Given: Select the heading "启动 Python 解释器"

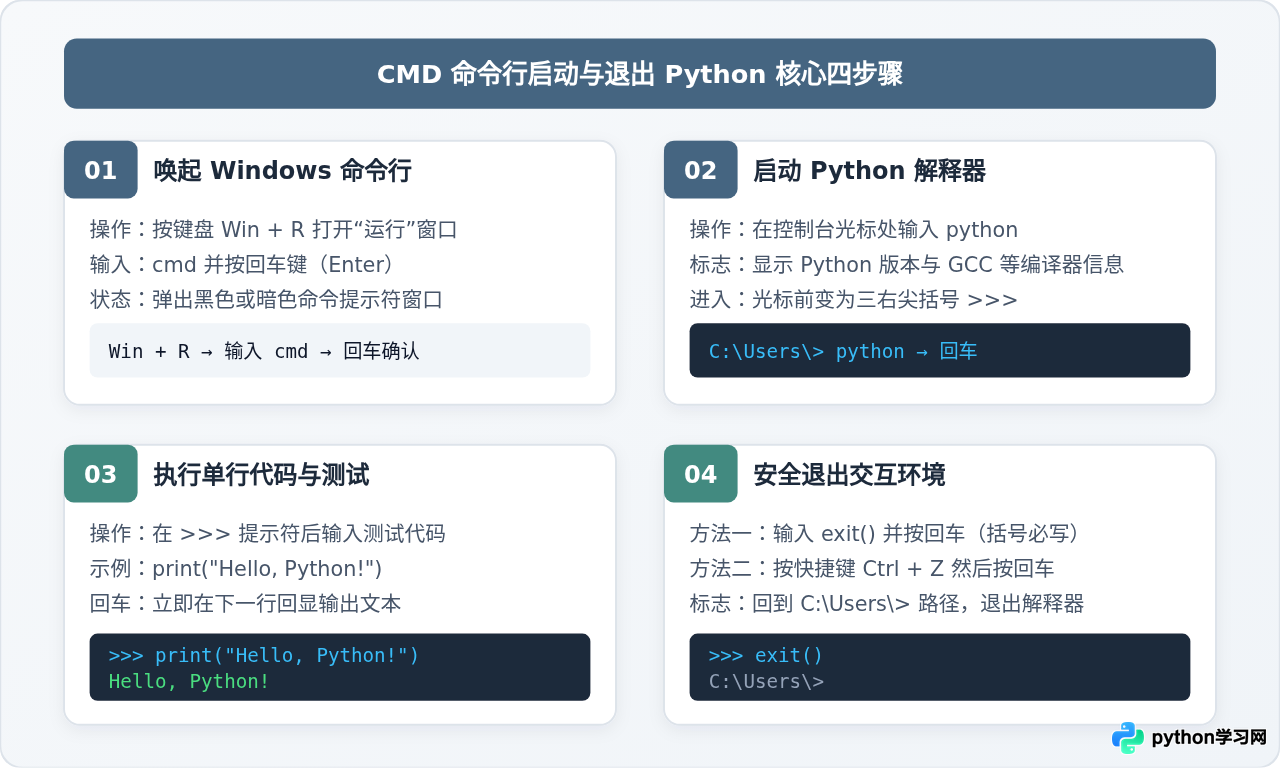Looking at the screenshot, I should [869, 170].
